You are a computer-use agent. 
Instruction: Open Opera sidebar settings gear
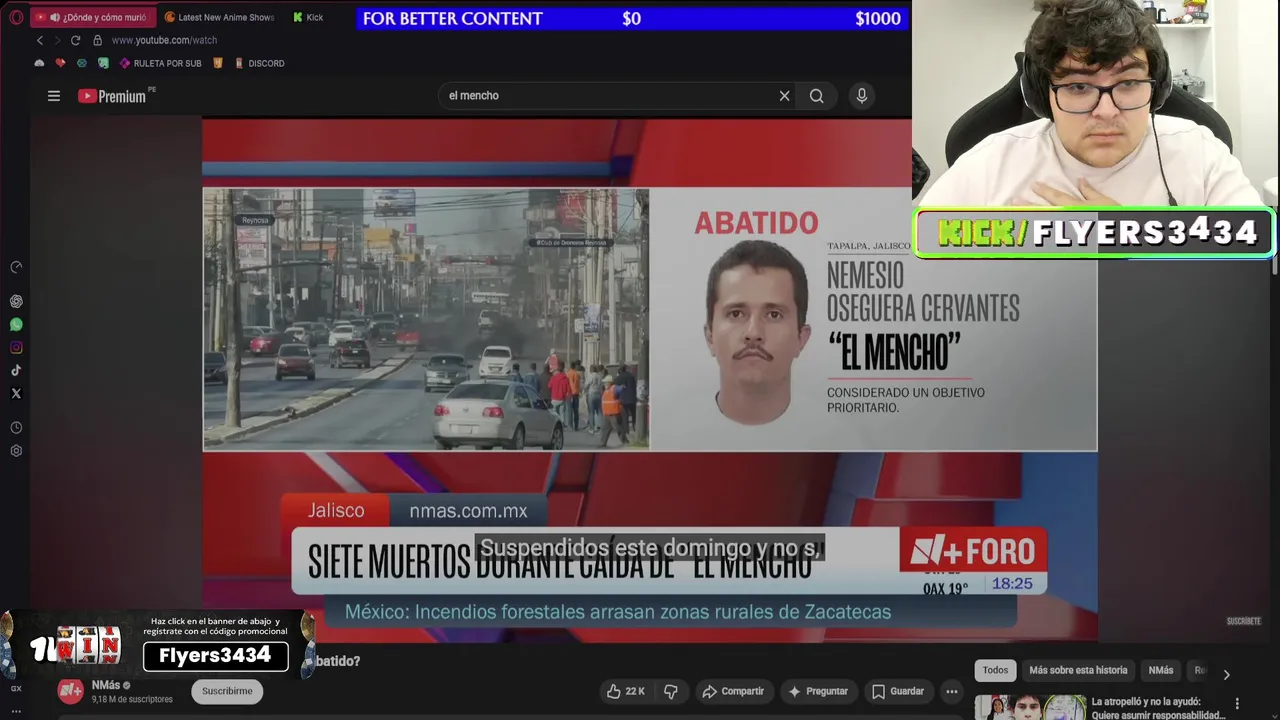16,451
